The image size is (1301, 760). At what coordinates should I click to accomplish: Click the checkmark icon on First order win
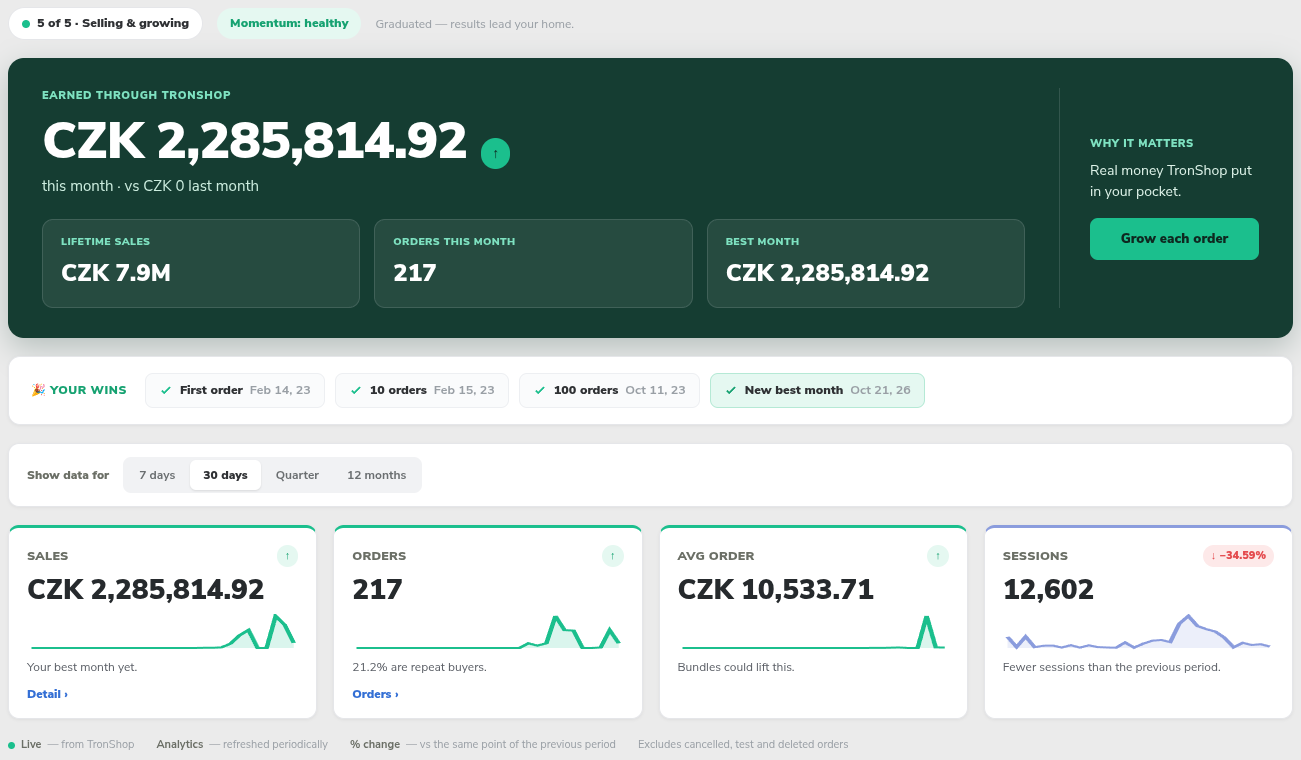166,390
